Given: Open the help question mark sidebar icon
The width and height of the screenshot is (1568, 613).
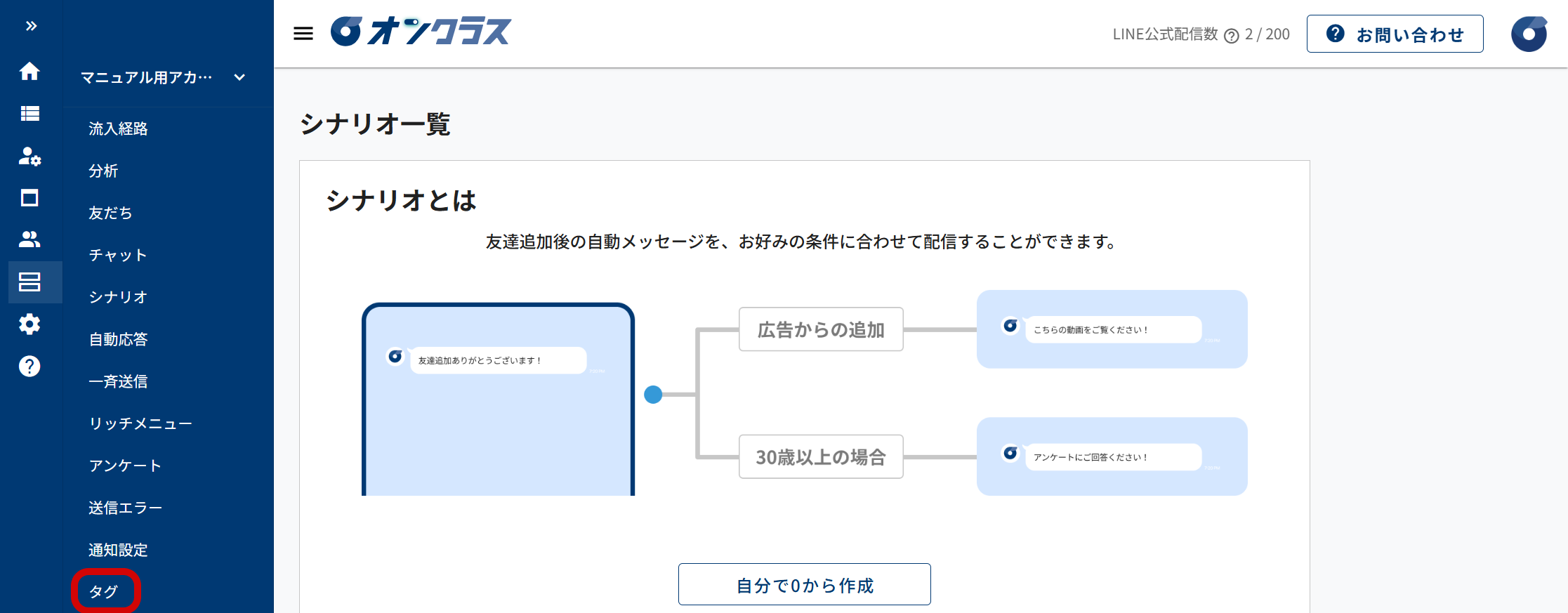Looking at the screenshot, I should [29, 367].
